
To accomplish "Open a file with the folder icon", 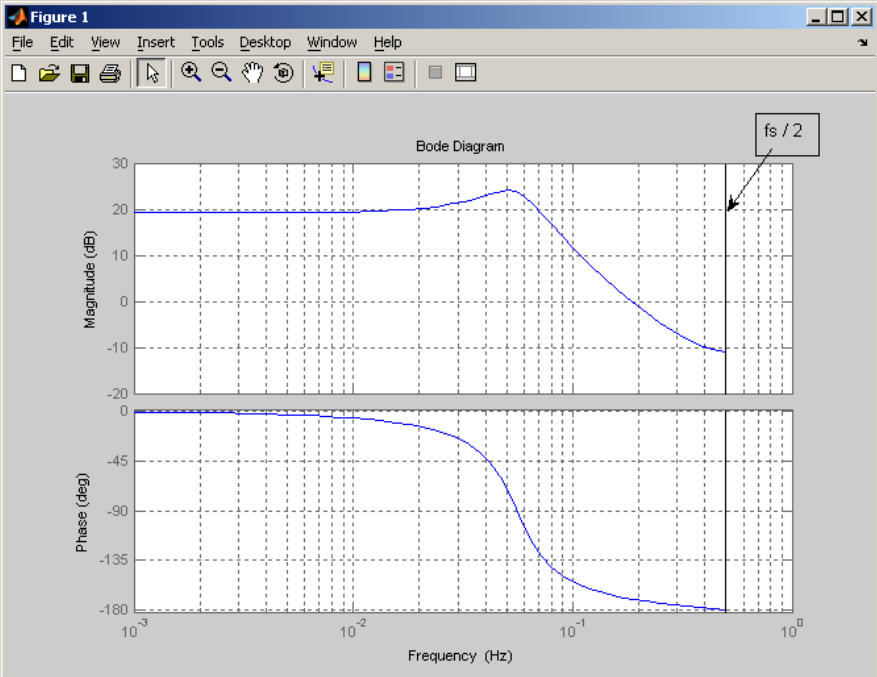I will point(49,73).
